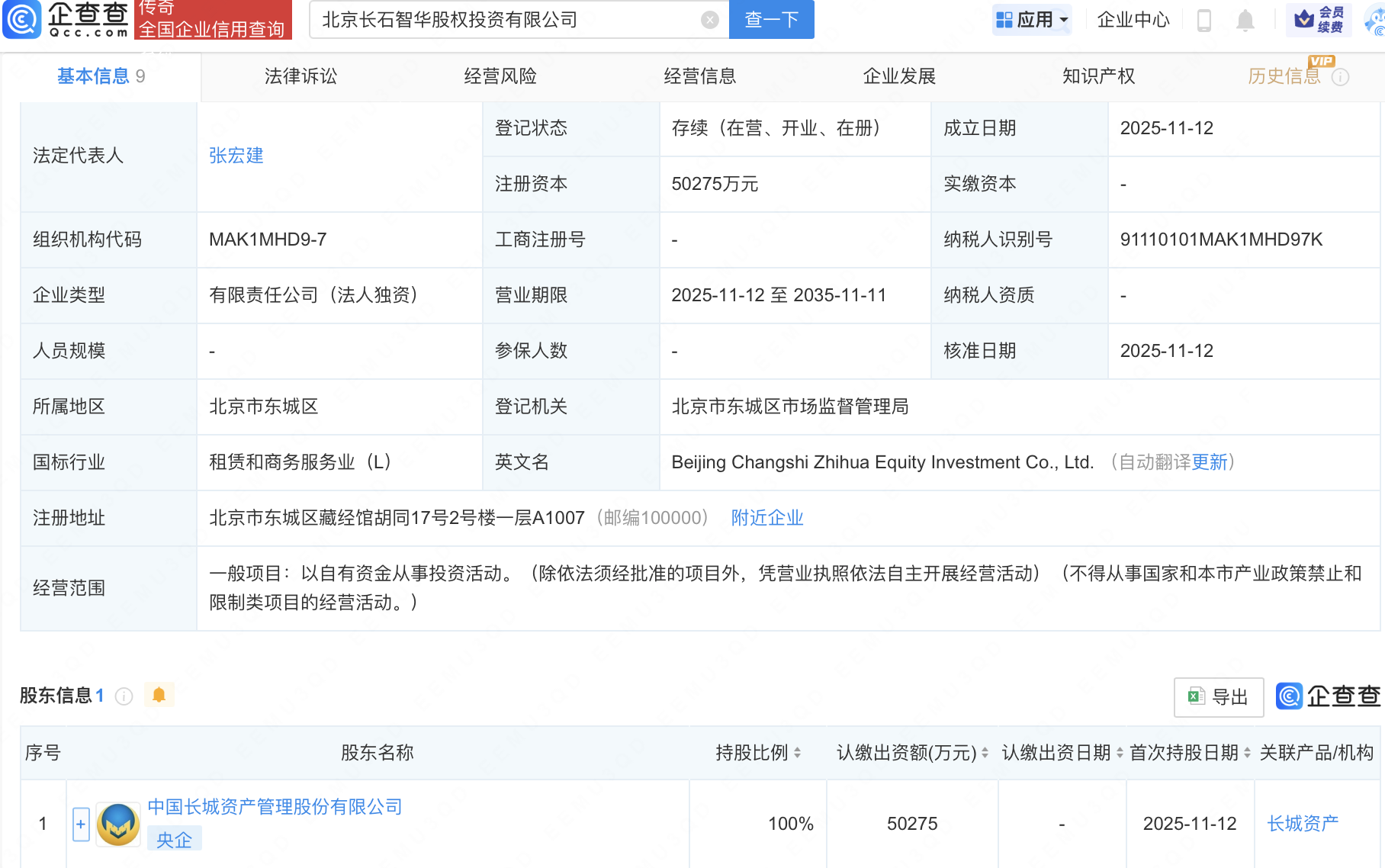Open legal representative 张宏建 link
Viewport: 1385px width, 868px height.
[236, 156]
